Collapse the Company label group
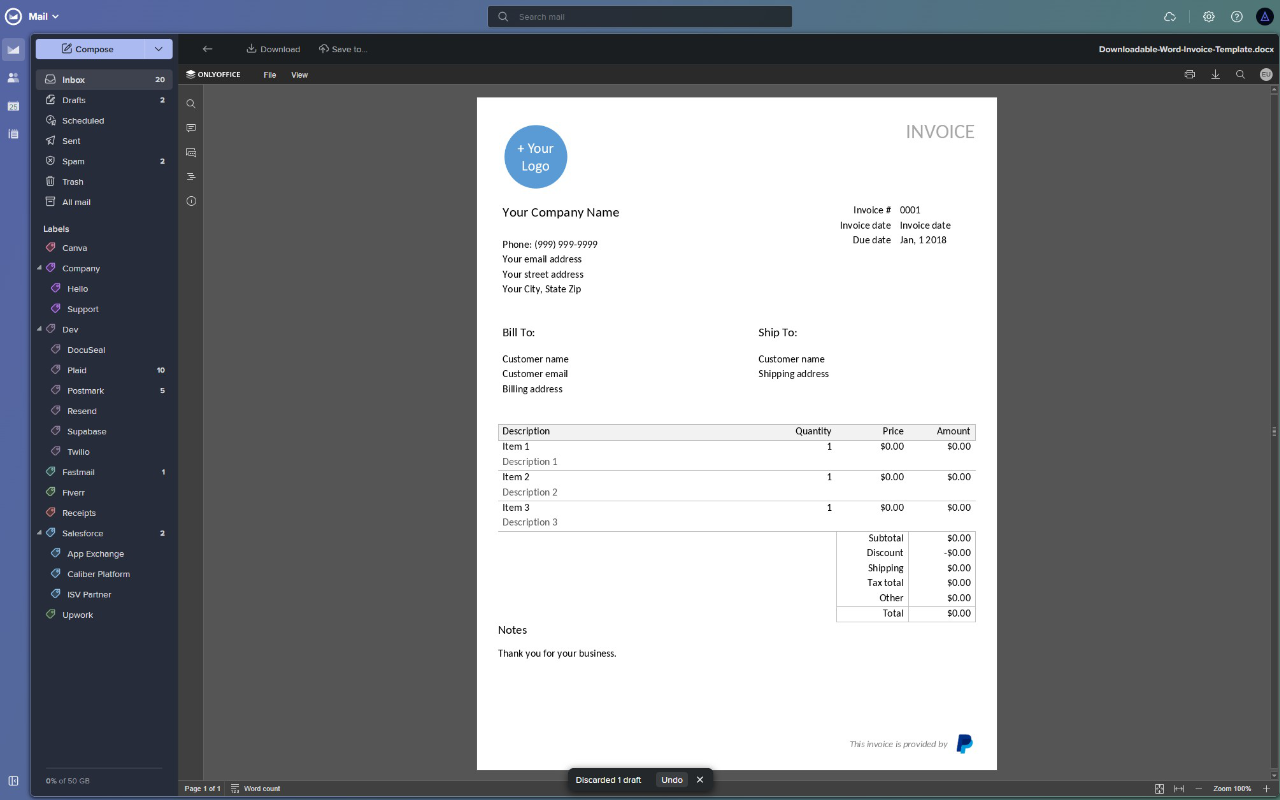Image resolution: width=1280 pixels, height=800 pixels. [x=40, y=268]
